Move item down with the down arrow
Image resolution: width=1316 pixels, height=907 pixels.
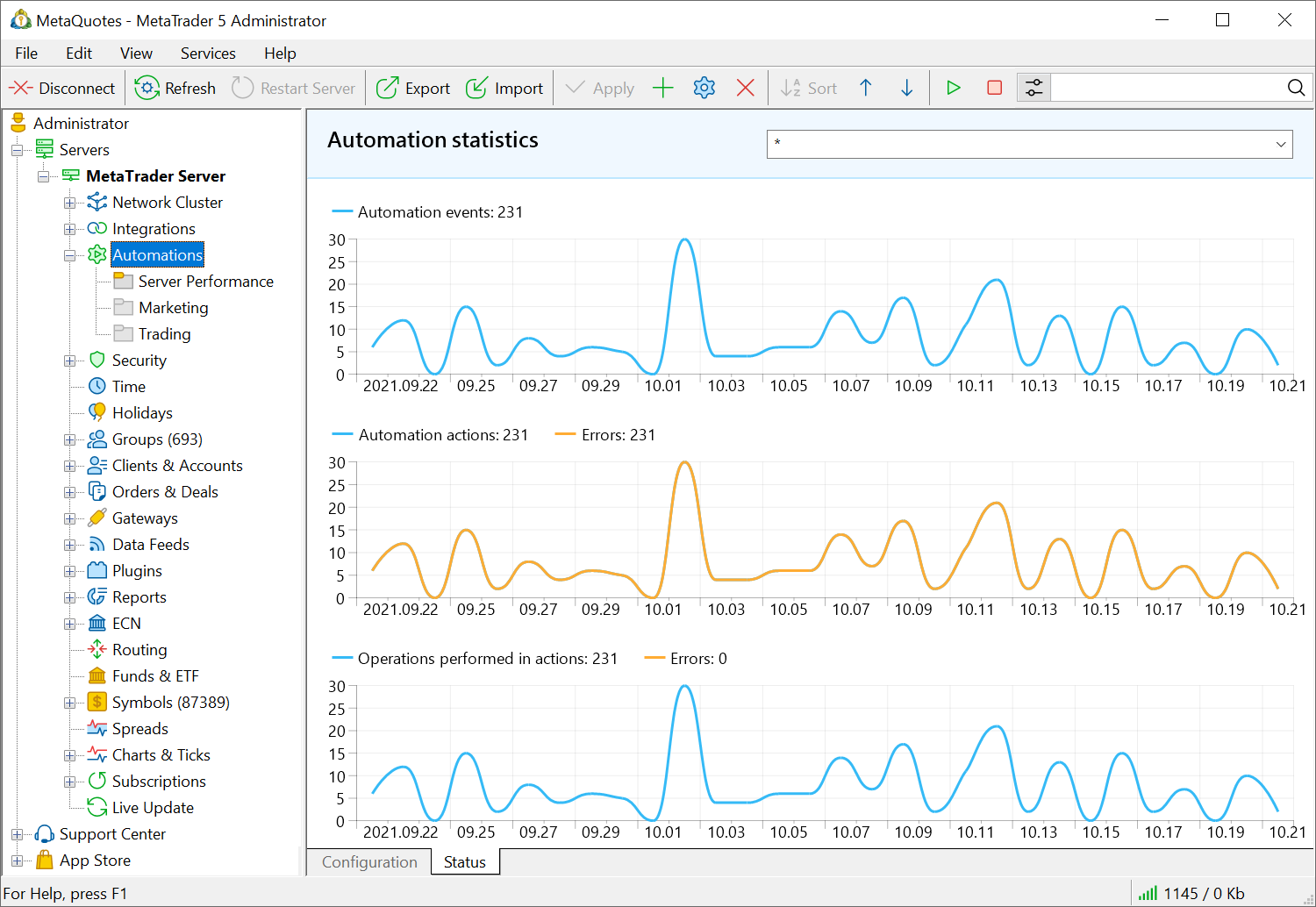(907, 88)
